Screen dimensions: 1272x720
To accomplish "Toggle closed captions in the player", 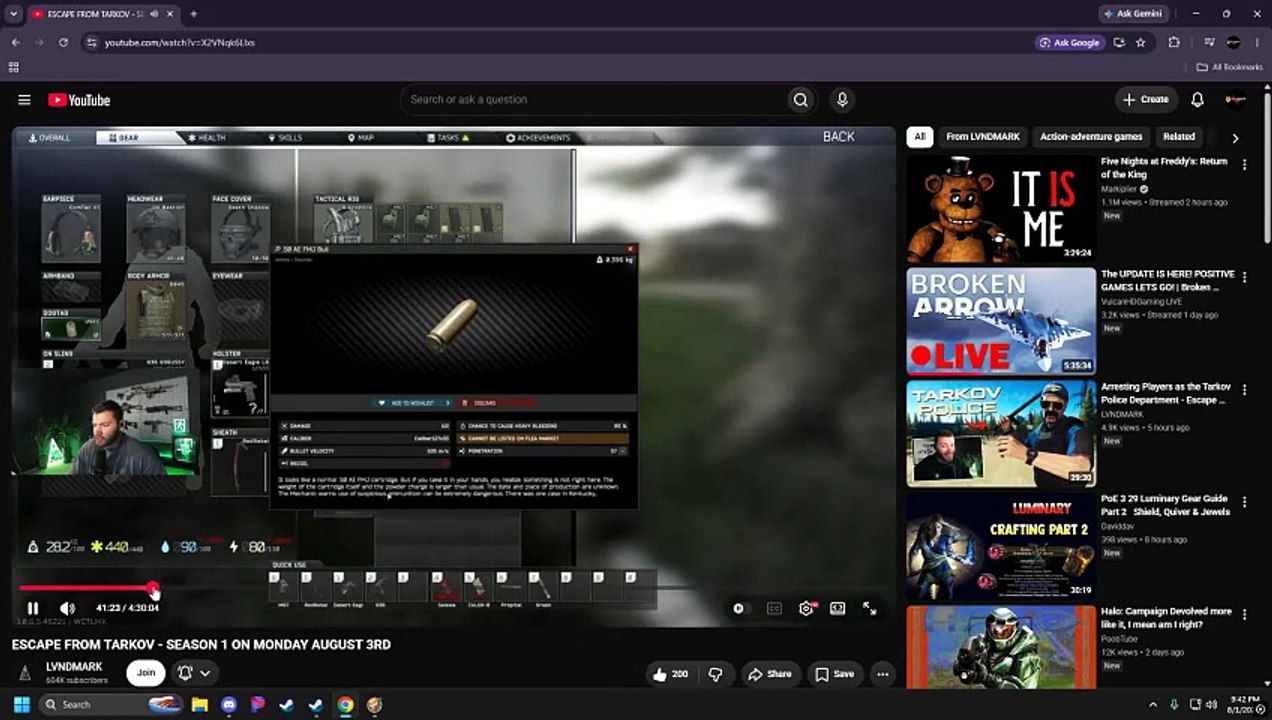I will (774, 608).
